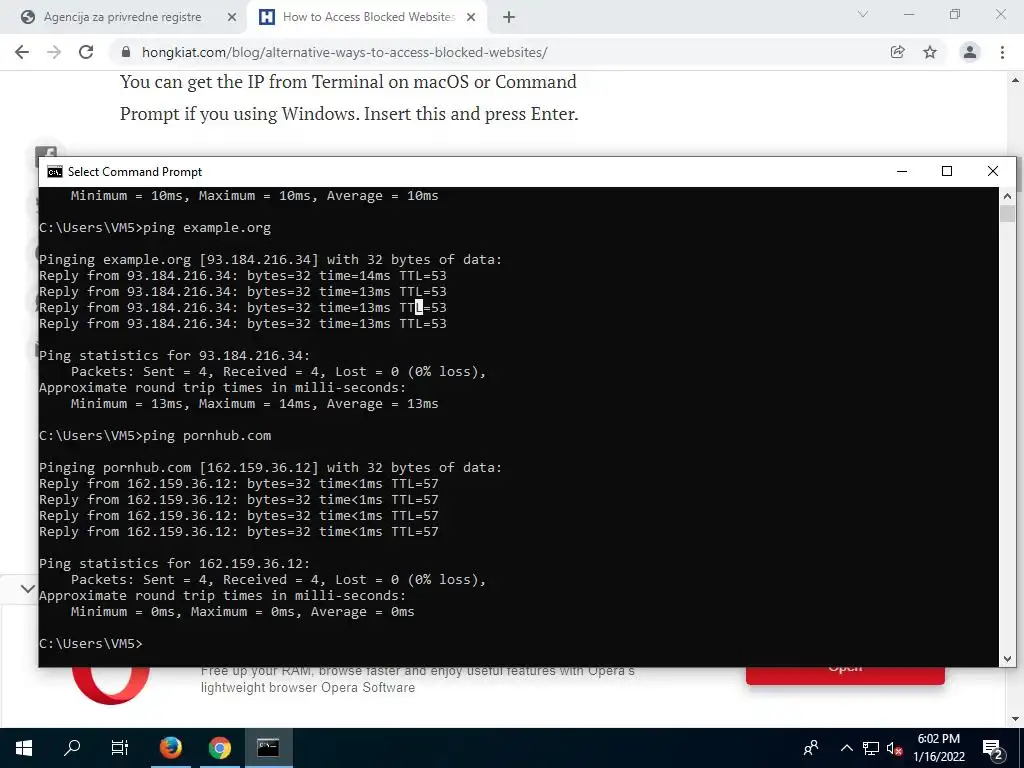Click the browser page scrollbar up arrow

[1016, 80]
